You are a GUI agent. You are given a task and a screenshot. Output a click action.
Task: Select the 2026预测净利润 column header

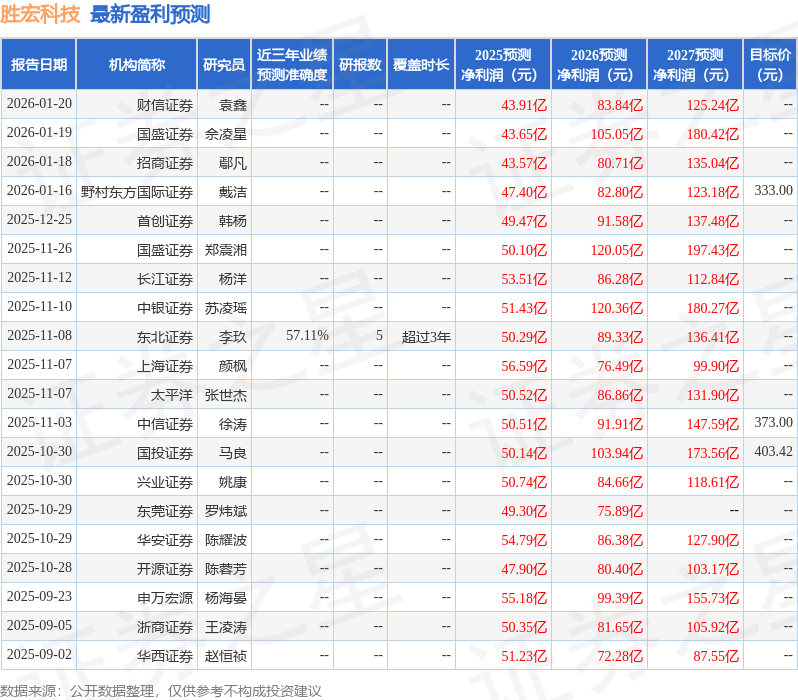pyautogui.click(x=599, y=65)
